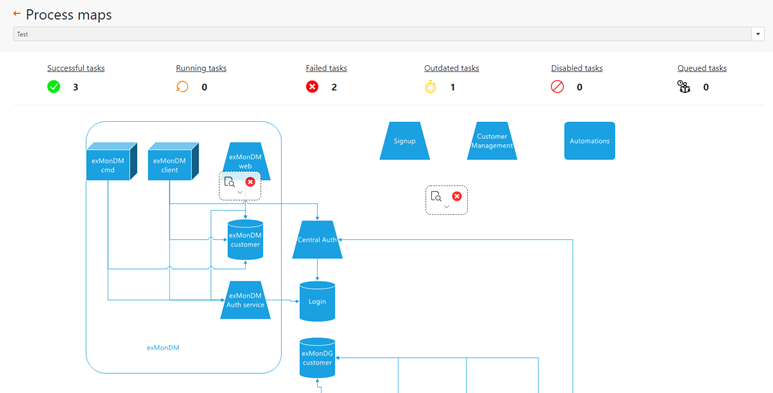Select the Automations node
Image resolution: width=773 pixels, height=393 pixels.
pos(590,141)
